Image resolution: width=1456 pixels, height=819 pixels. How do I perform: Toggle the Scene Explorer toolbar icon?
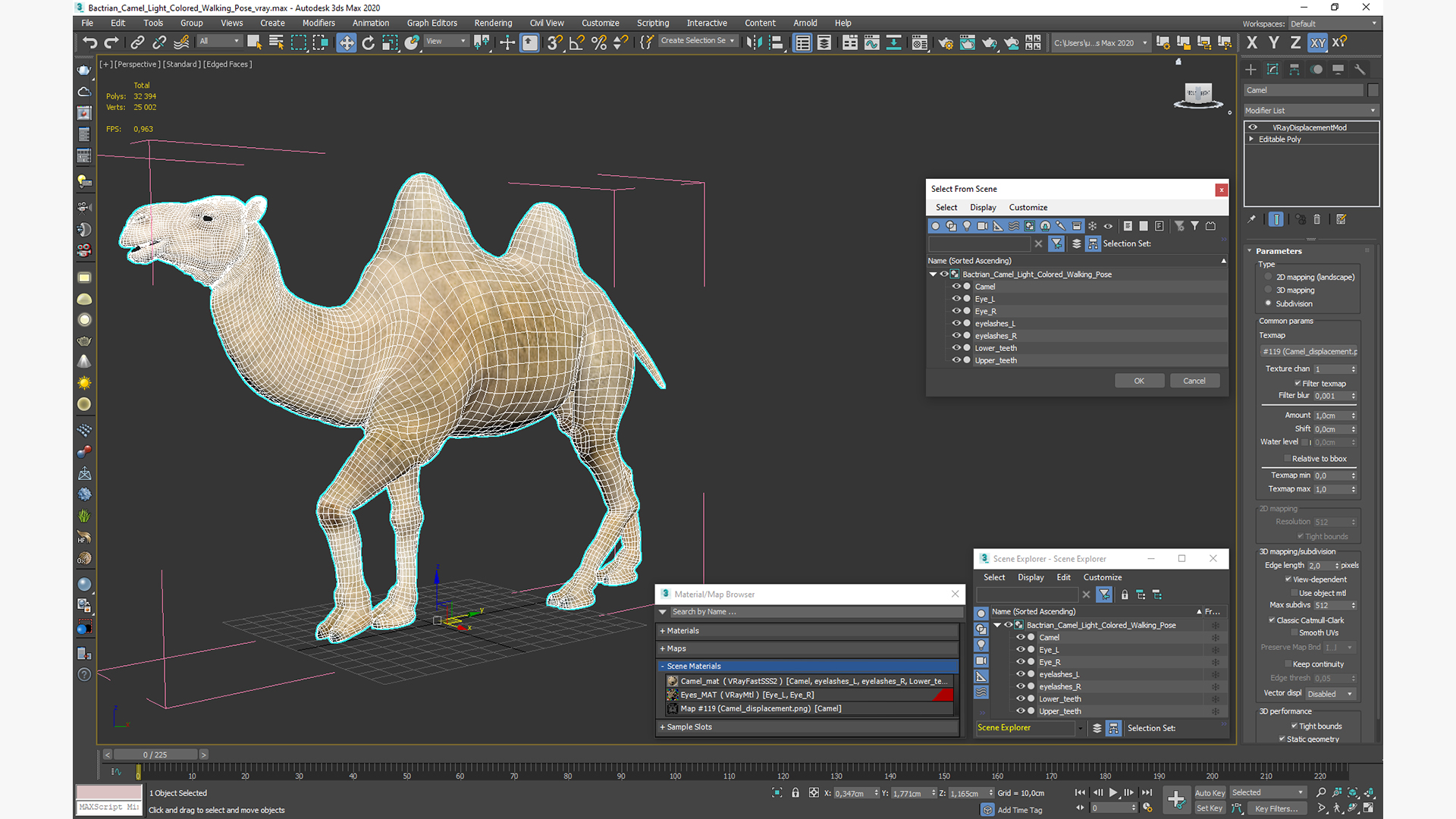802,42
